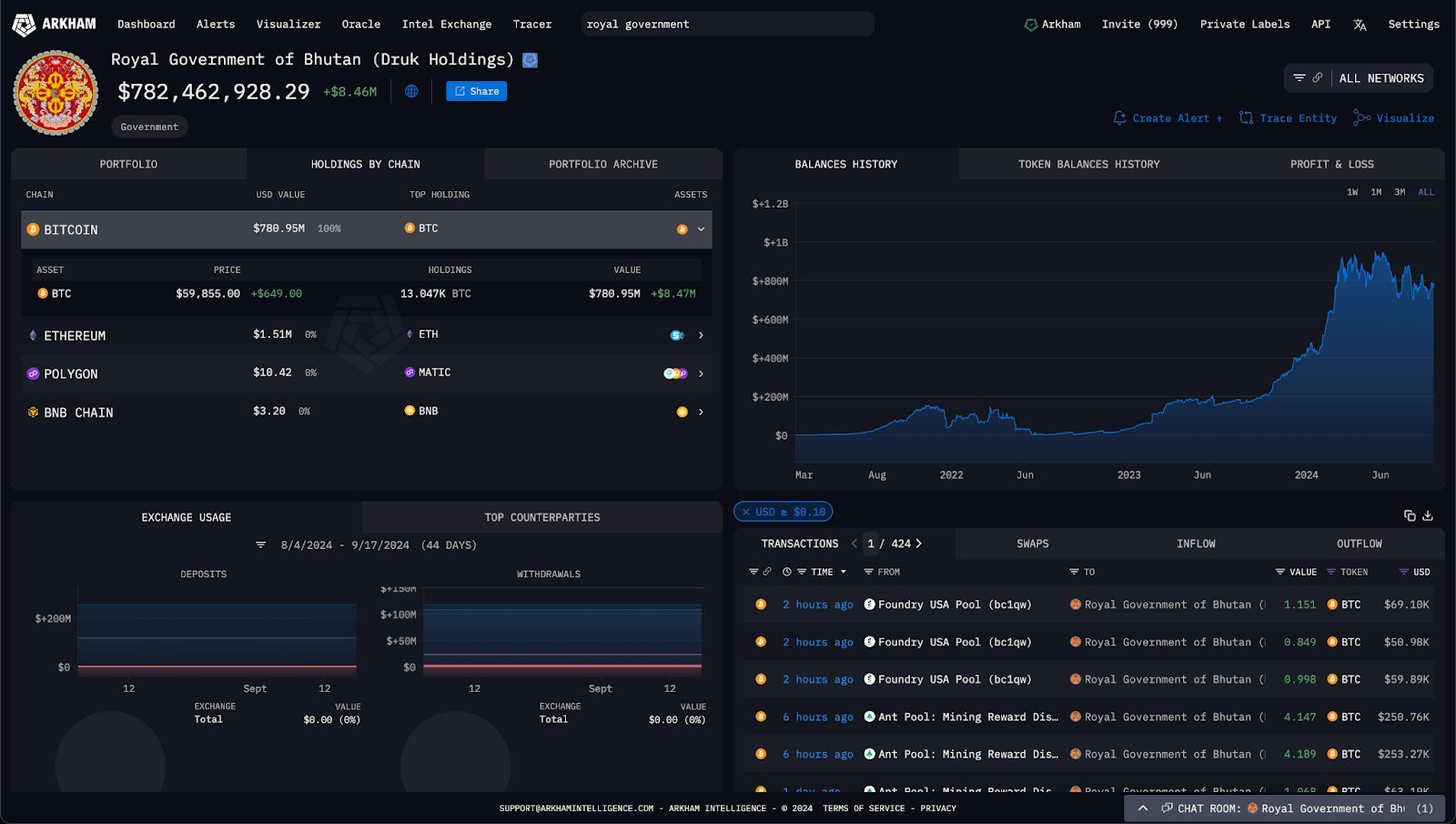1456x824 pixels.
Task: Download the transactions list via download icon
Action: pos(1428,515)
